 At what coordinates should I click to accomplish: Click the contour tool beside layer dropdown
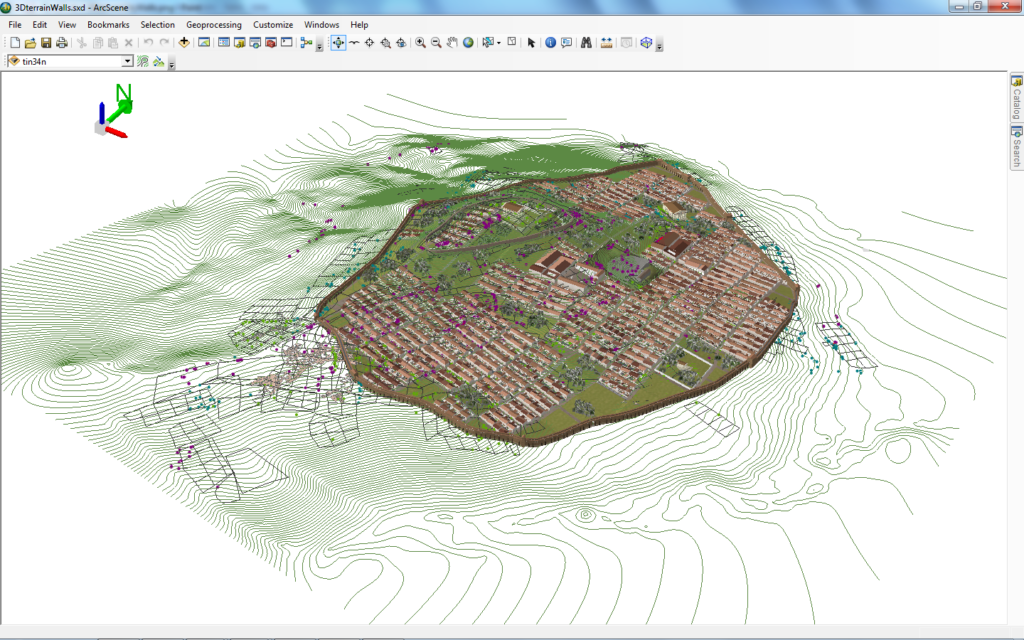(143, 61)
